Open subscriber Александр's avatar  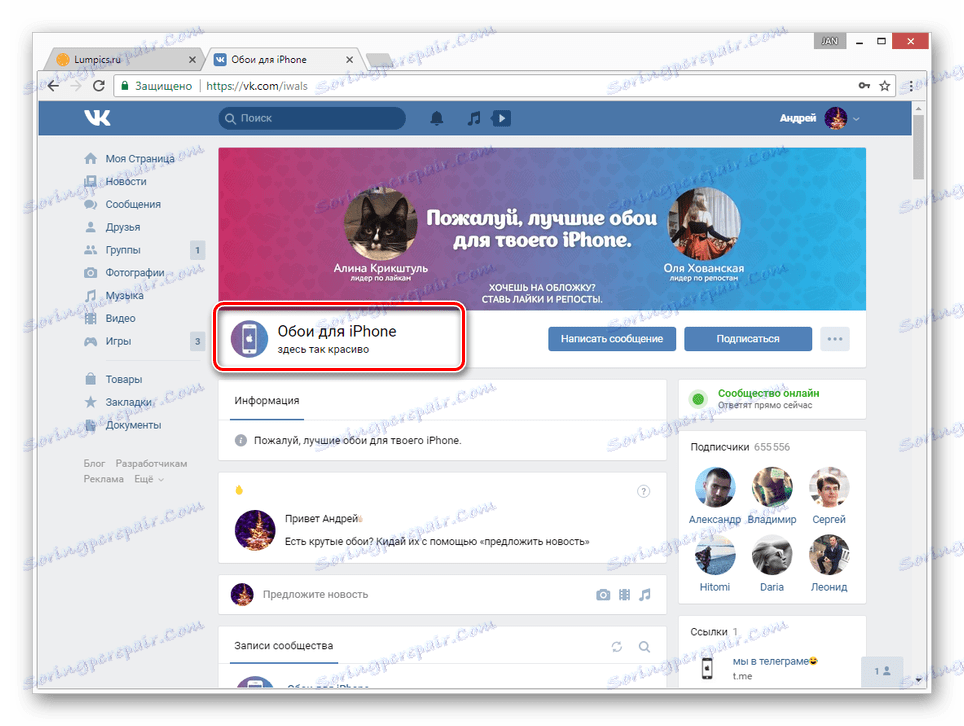[715, 487]
